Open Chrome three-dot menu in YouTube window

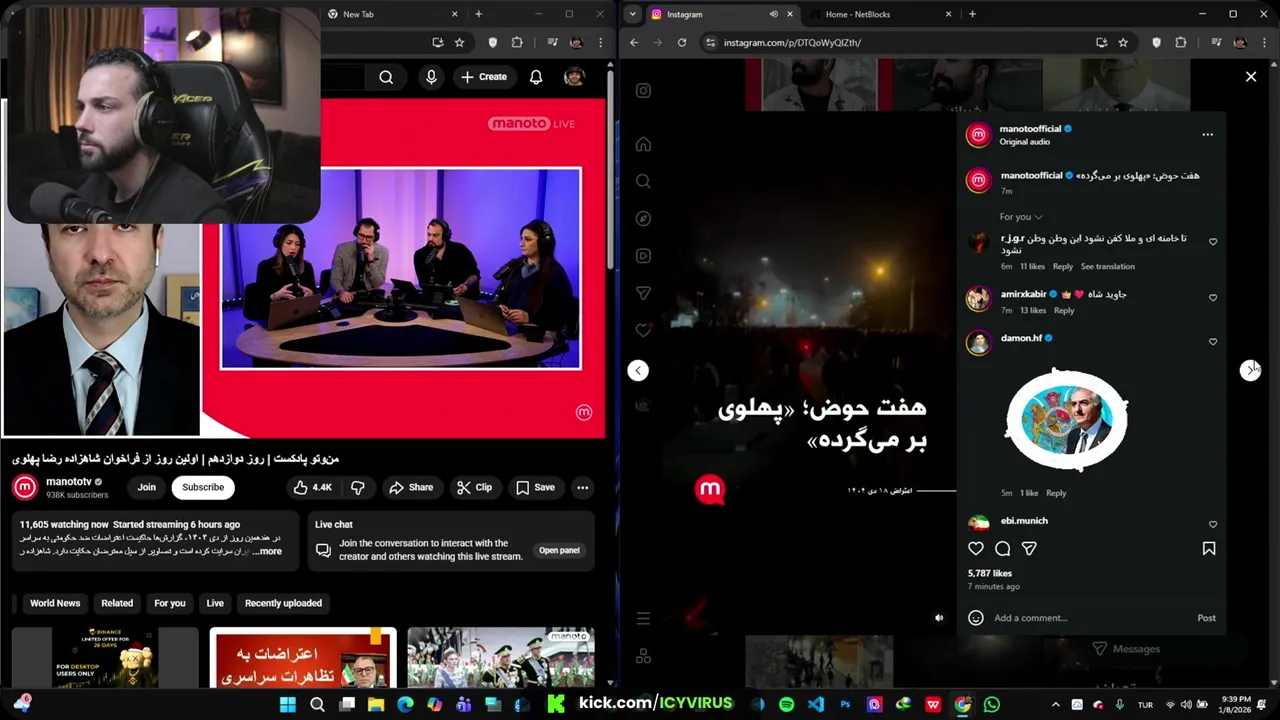(601, 42)
